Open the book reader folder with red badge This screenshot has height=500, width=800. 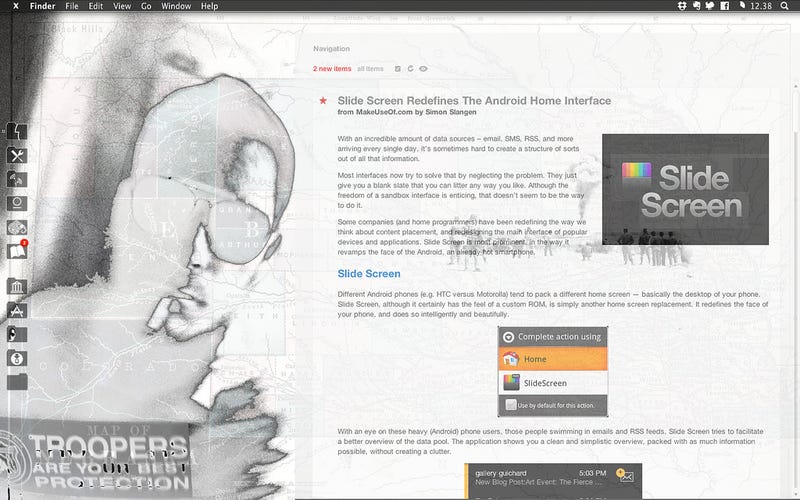(17, 251)
